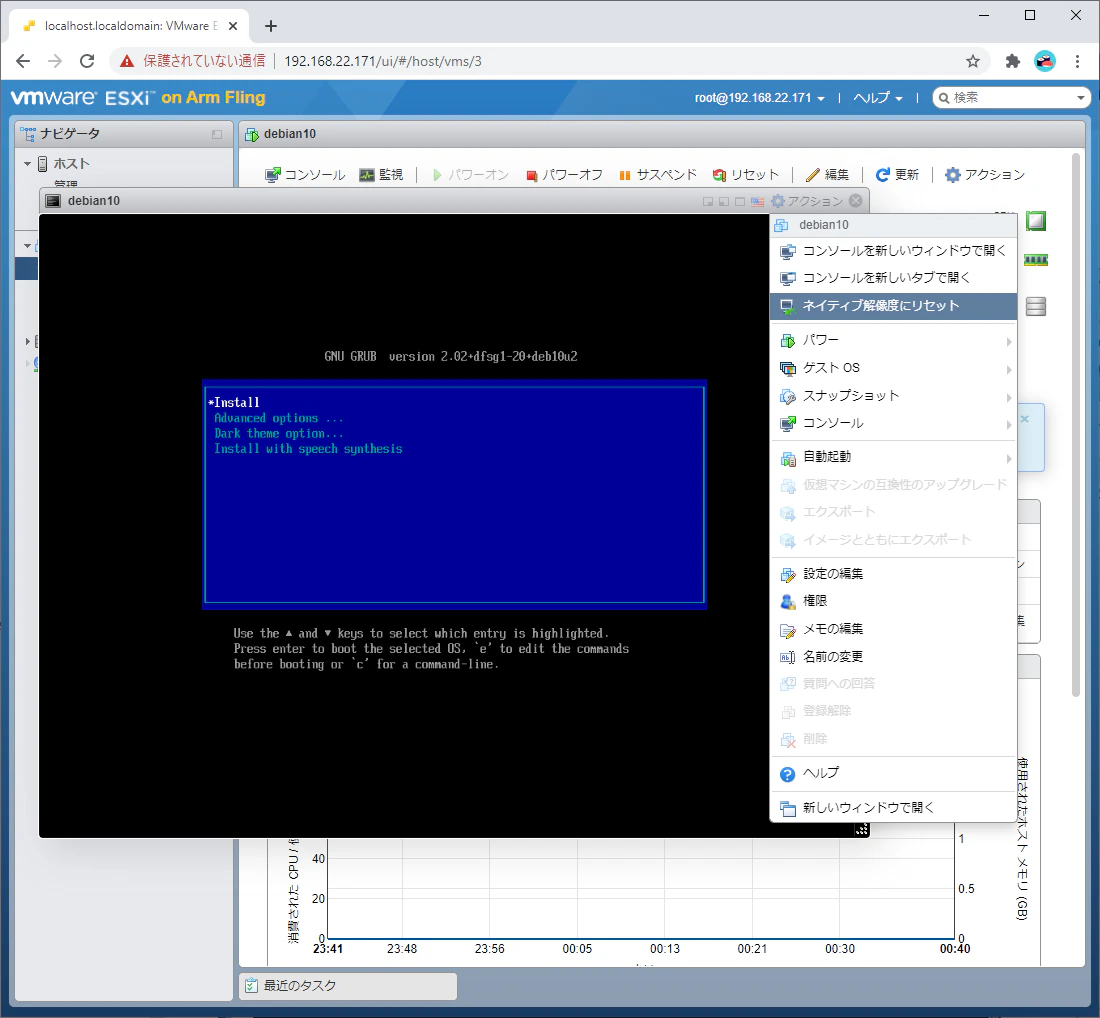Click the サスペンド suspend button
The height and width of the screenshot is (1018, 1100).
click(x=658, y=175)
